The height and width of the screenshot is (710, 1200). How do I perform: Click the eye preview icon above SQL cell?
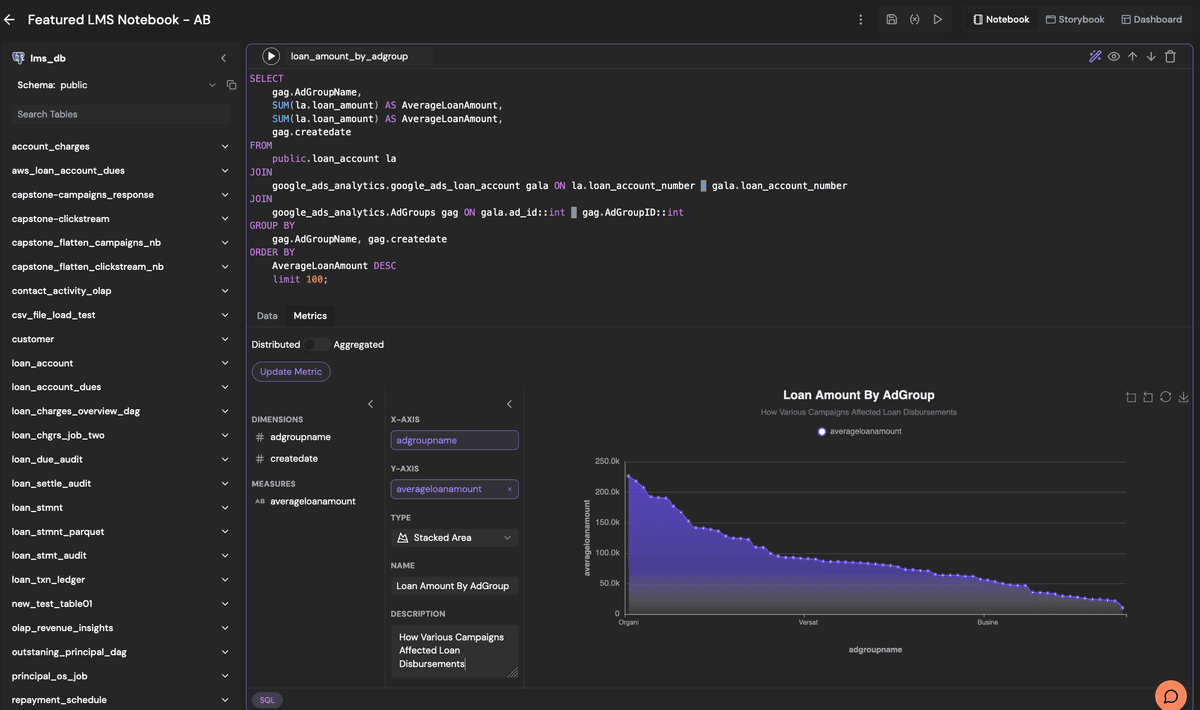coord(1114,57)
